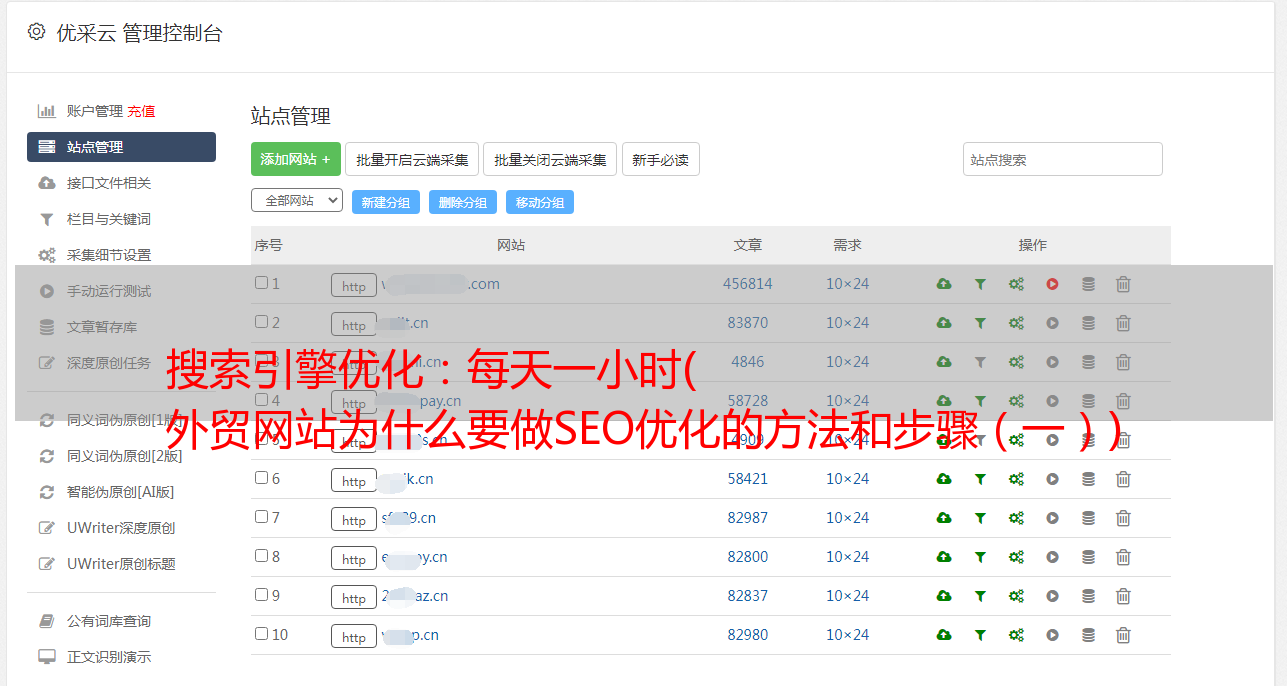Tick the checkbox for site 8
This screenshot has height=686, width=1287.
261,556
